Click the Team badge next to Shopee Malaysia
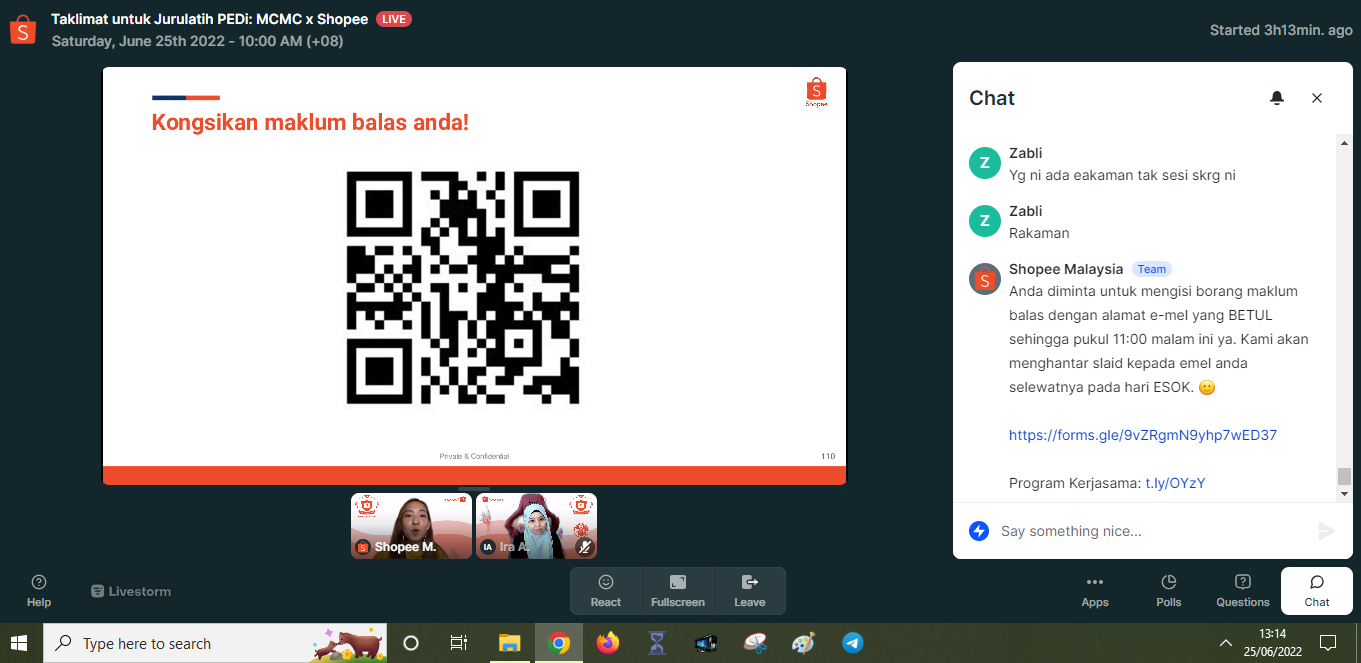 coord(1151,269)
